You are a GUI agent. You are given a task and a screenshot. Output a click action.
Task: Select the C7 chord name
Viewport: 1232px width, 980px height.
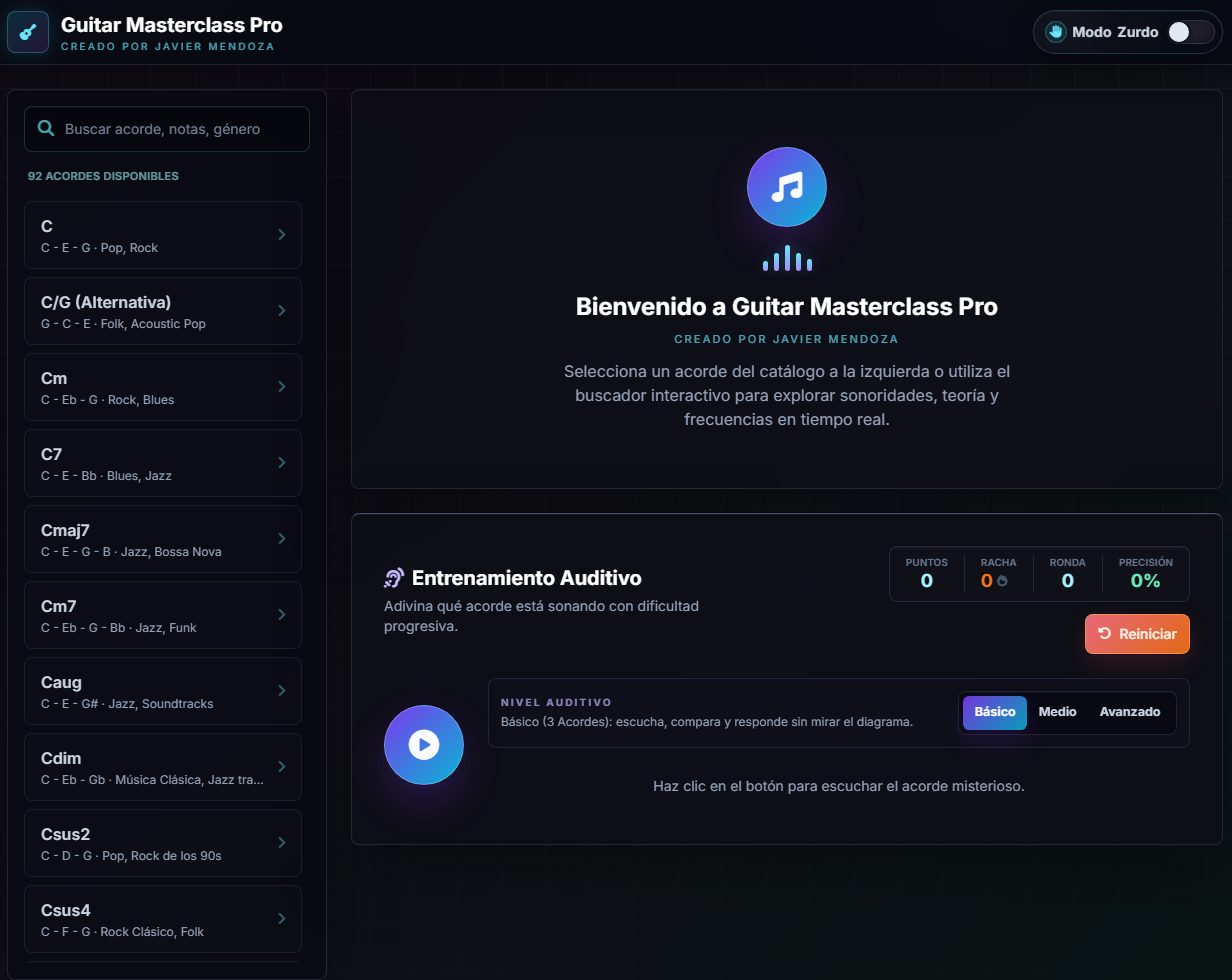coord(51,454)
